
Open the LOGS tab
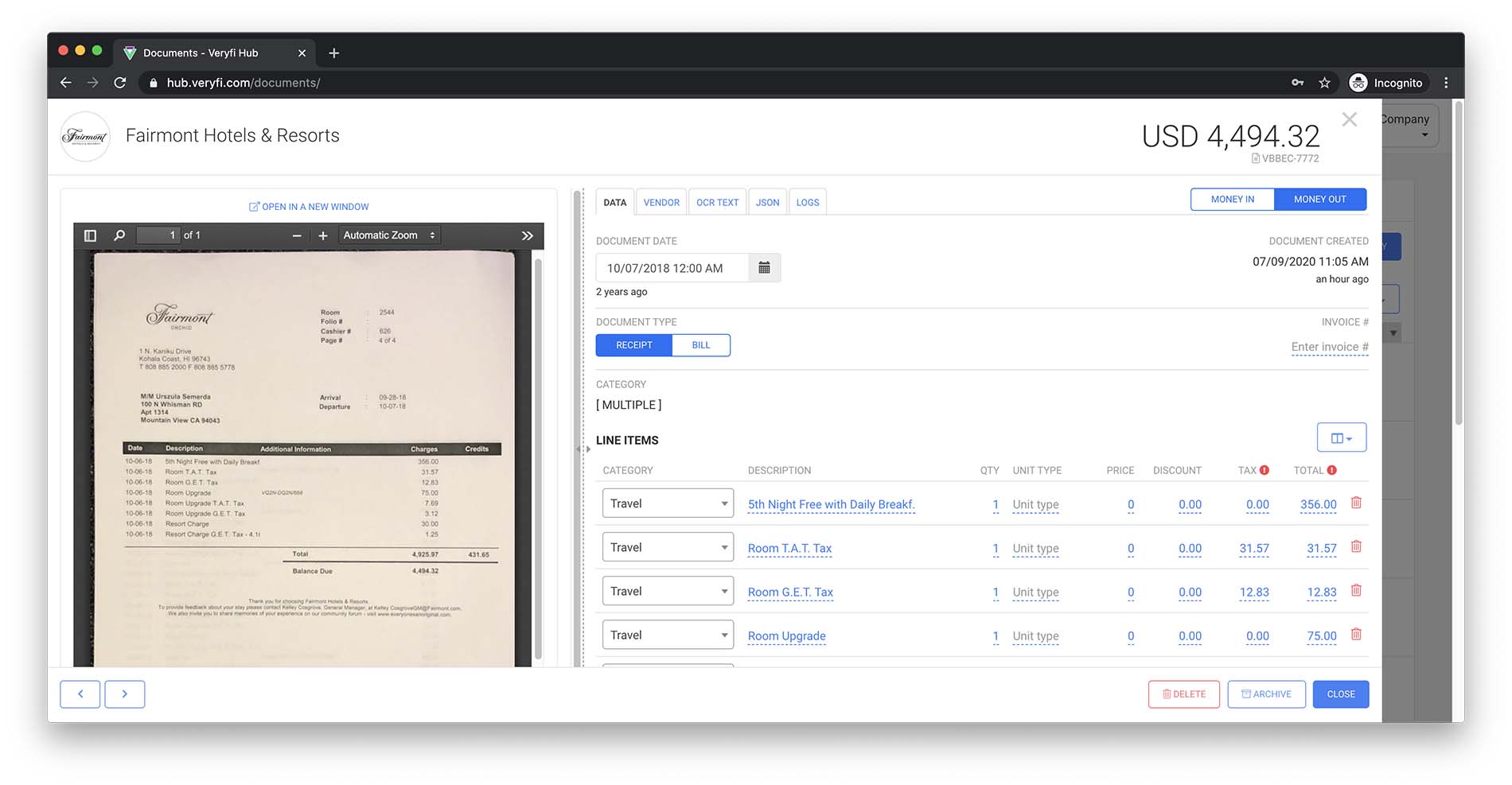click(x=808, y=202)
